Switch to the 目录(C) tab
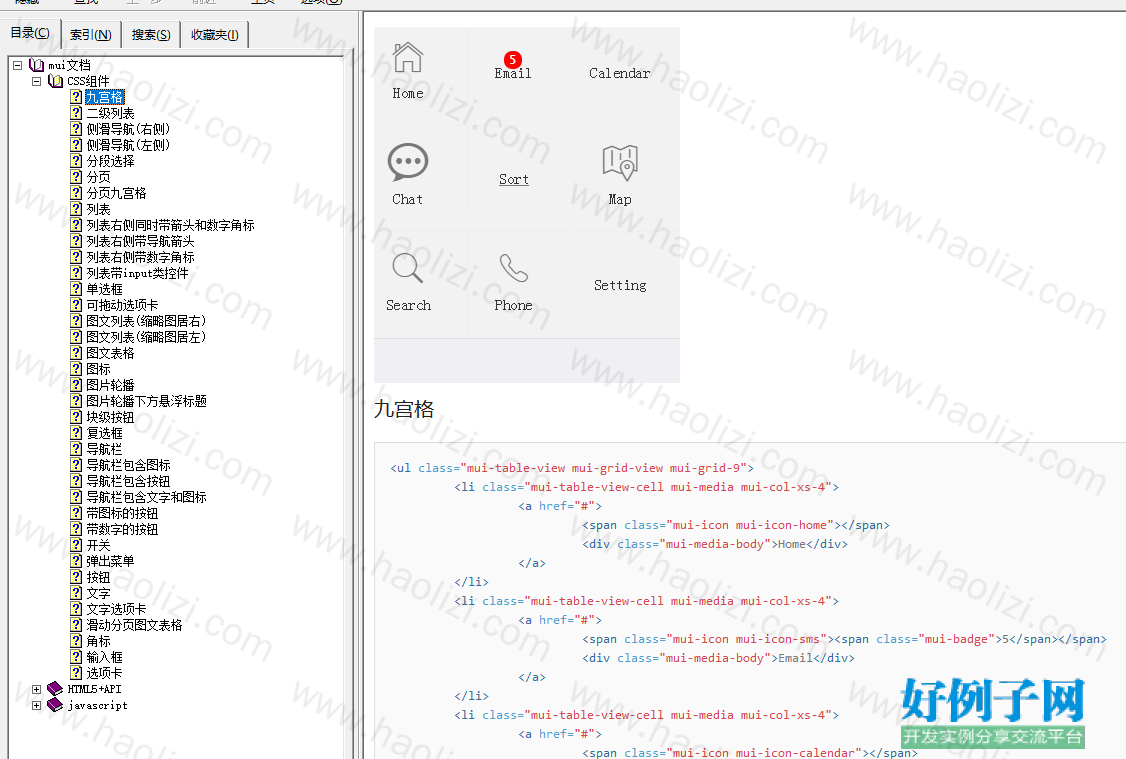This screenshot has width=1126, height=759. pos(30,33)
